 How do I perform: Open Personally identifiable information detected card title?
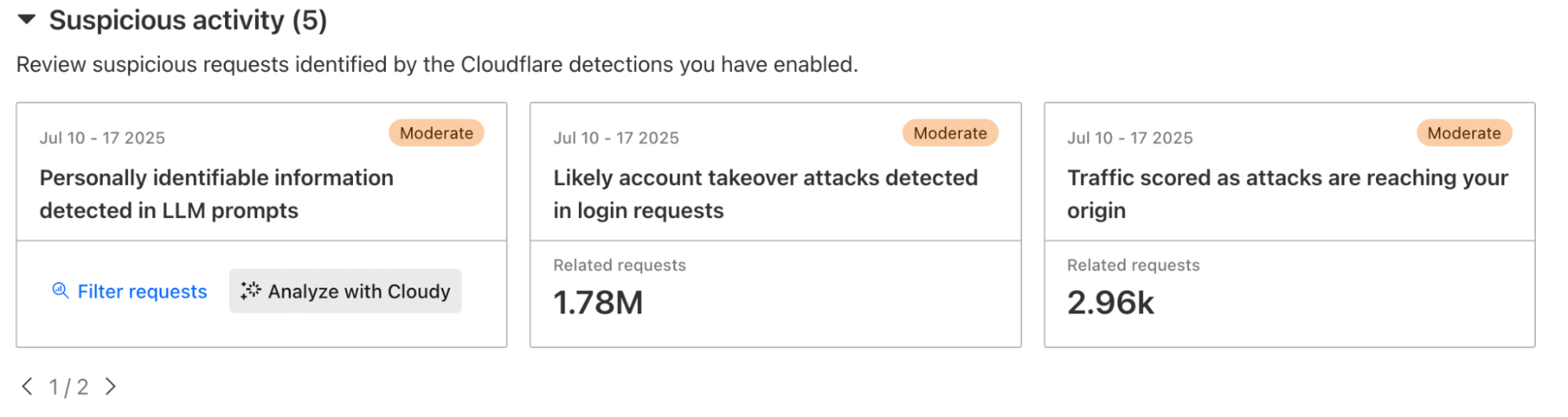(216, 194)
